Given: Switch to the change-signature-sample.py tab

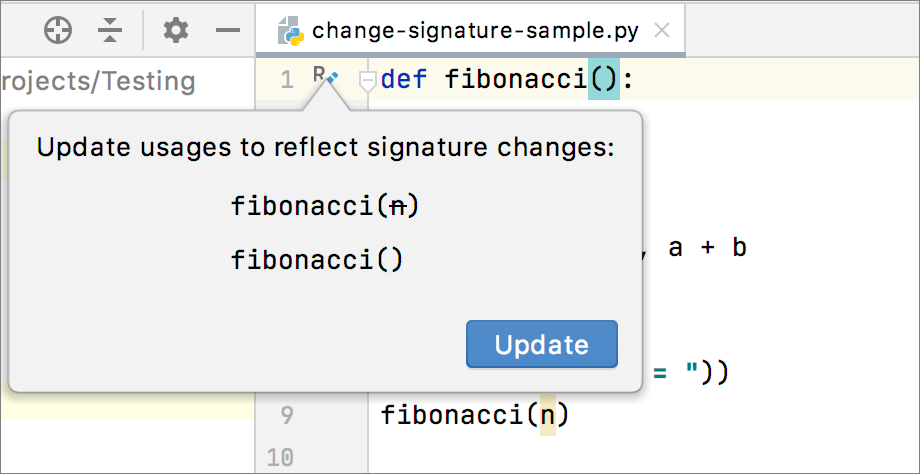Looking at the screenshot, I should (474, 30).
